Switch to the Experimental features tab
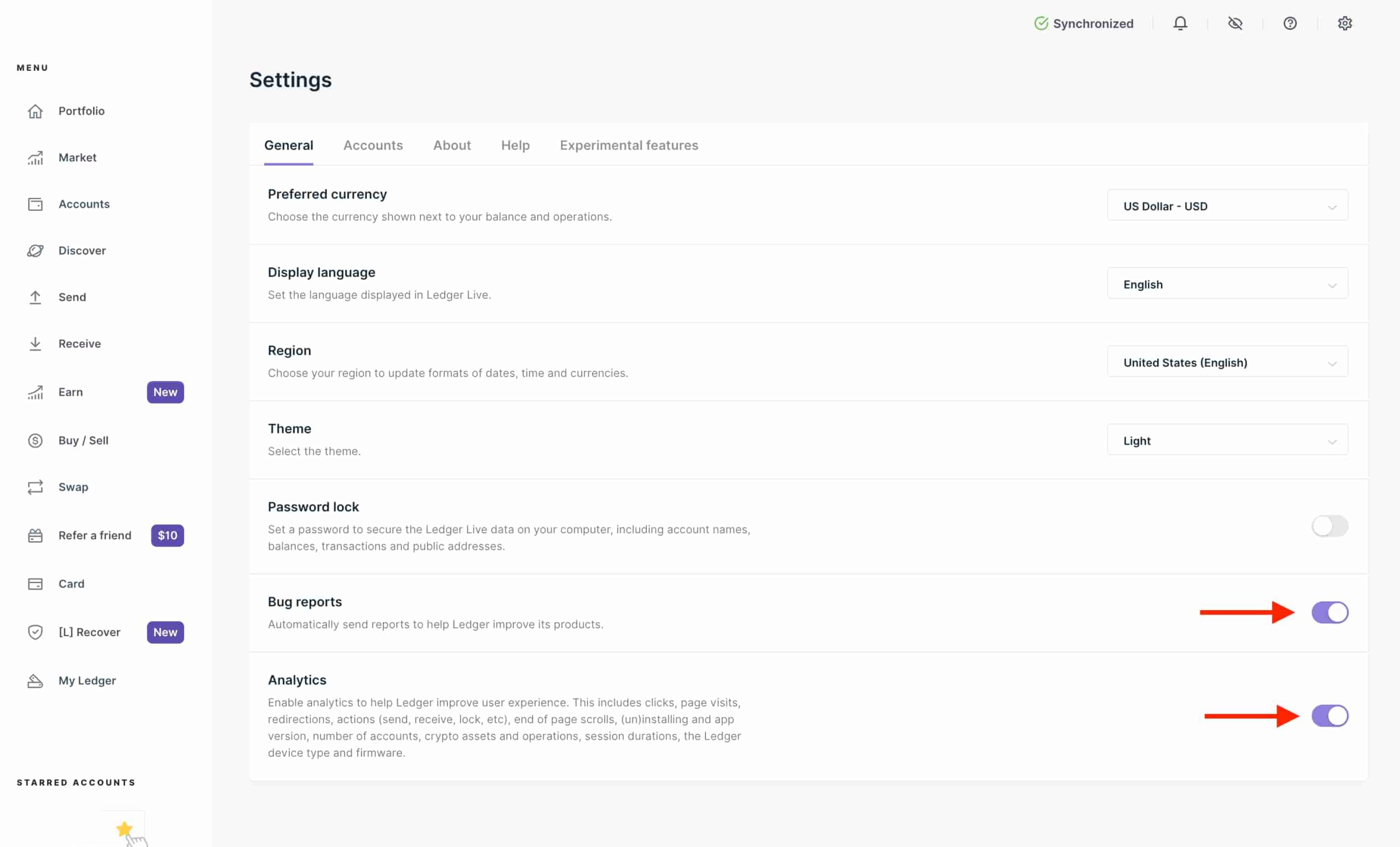The height and width of the screenshot is (847, 1400). coord(628,145)
